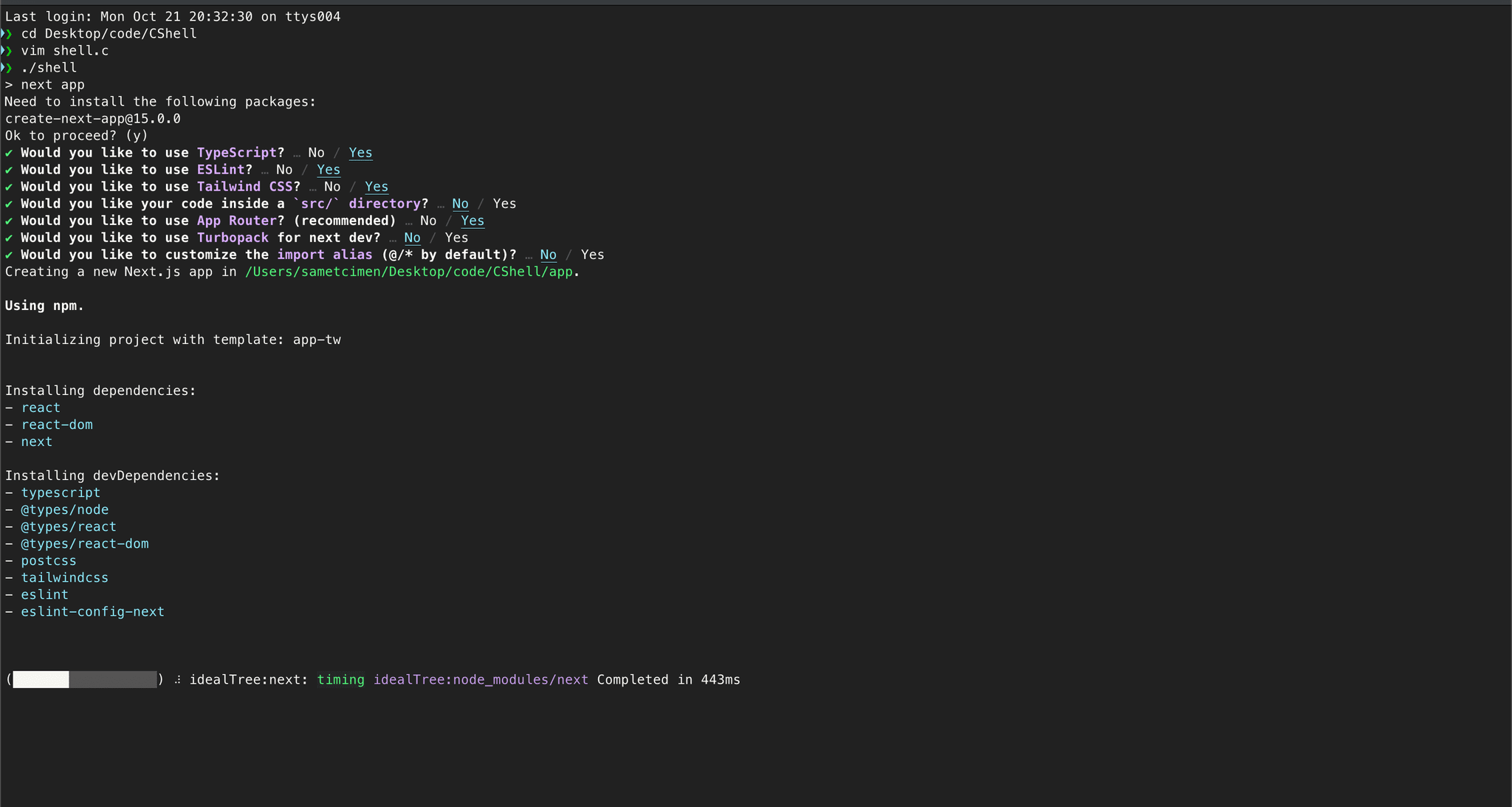Click the 'react' dependency entry
This screenshot has width=1512, height=807.
pos(41,408)
